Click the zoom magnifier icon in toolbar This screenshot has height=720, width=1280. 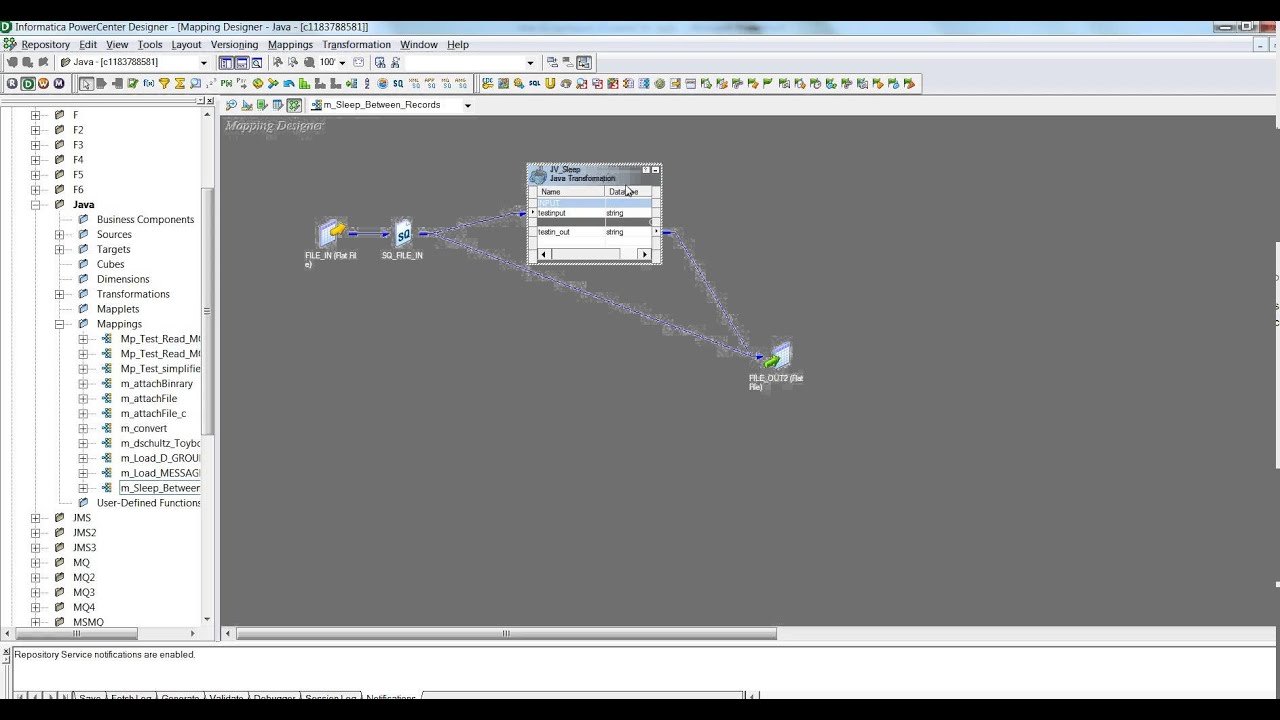click(309, 62)
